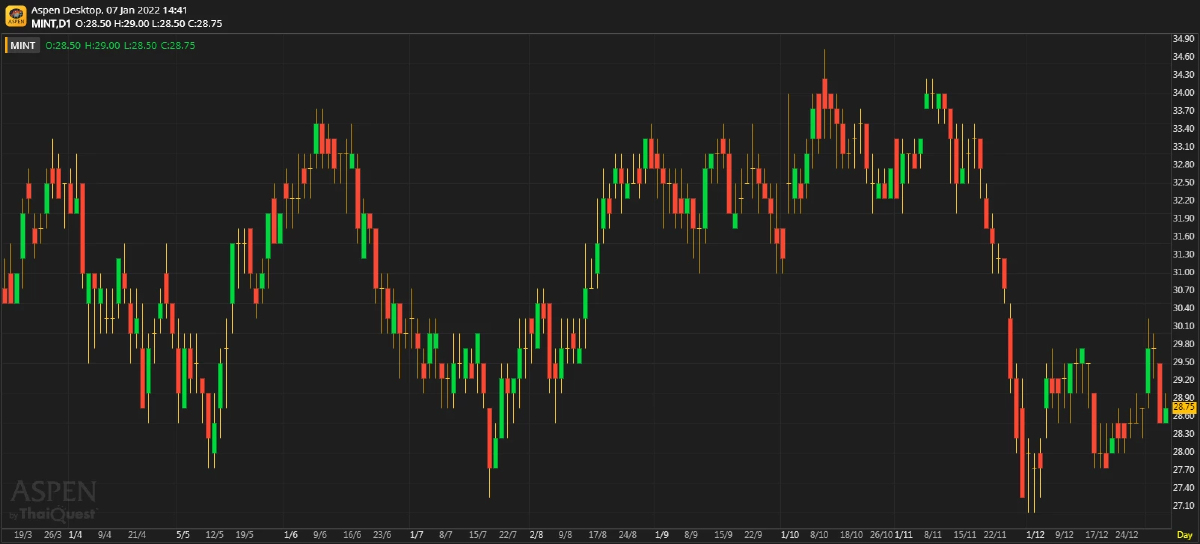This screenshot has width=1200, height=544.
Task: Click the 33.40 price axis label
Action: (x=1184, y=128)
